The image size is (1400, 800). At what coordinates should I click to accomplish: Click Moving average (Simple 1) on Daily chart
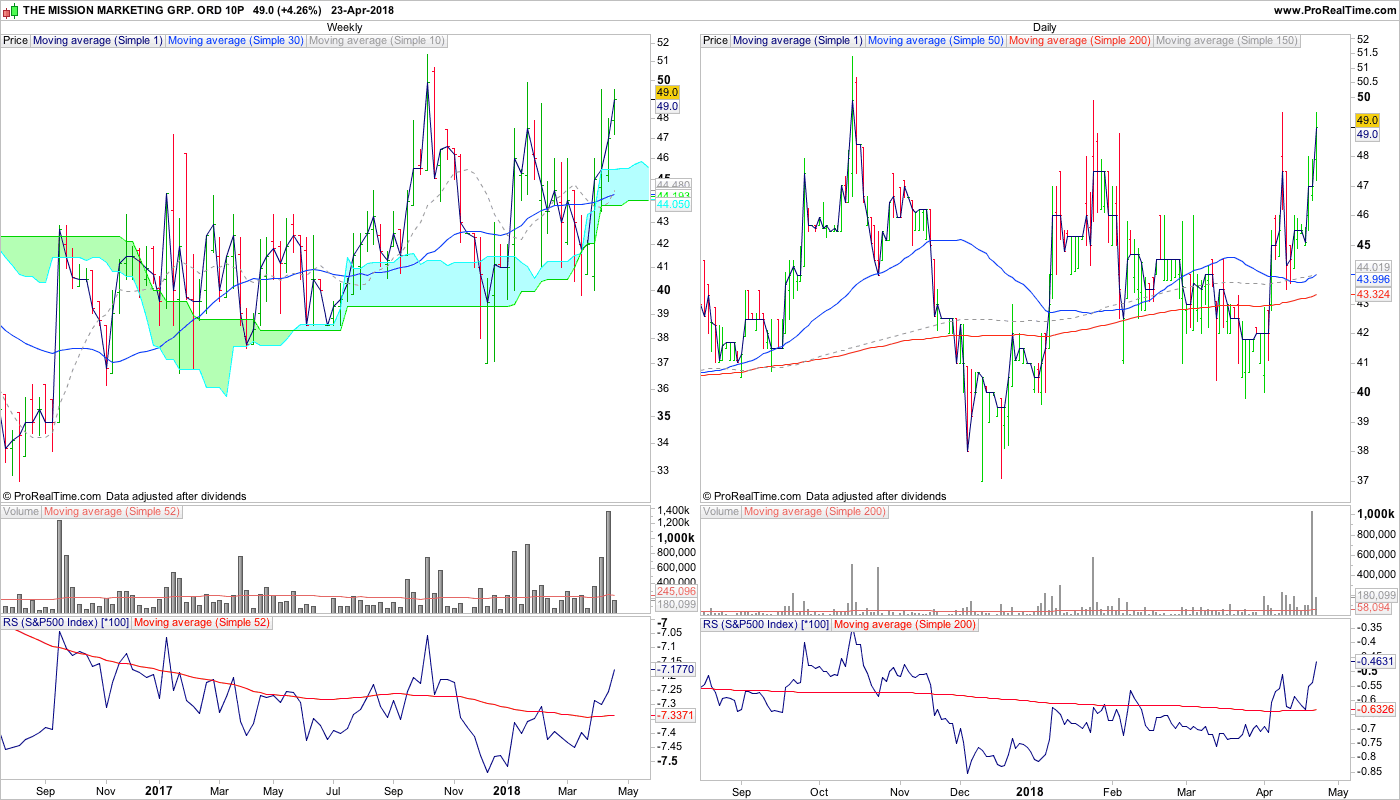tap(797, 41)
